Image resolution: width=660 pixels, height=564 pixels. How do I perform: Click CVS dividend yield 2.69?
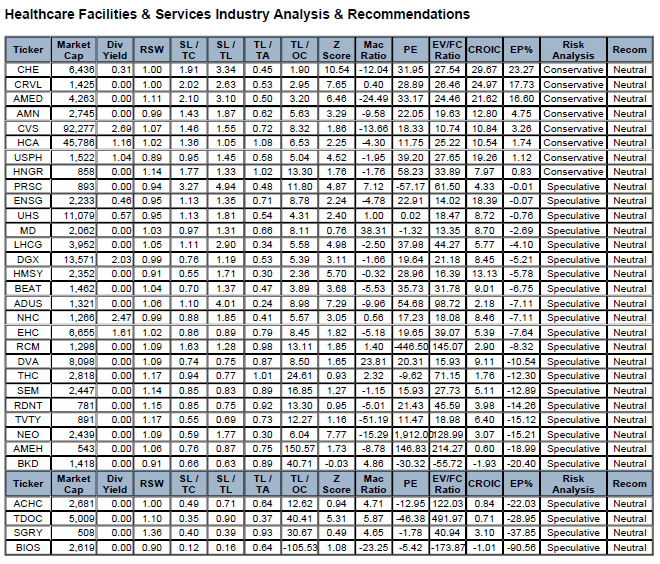[122, 128]
